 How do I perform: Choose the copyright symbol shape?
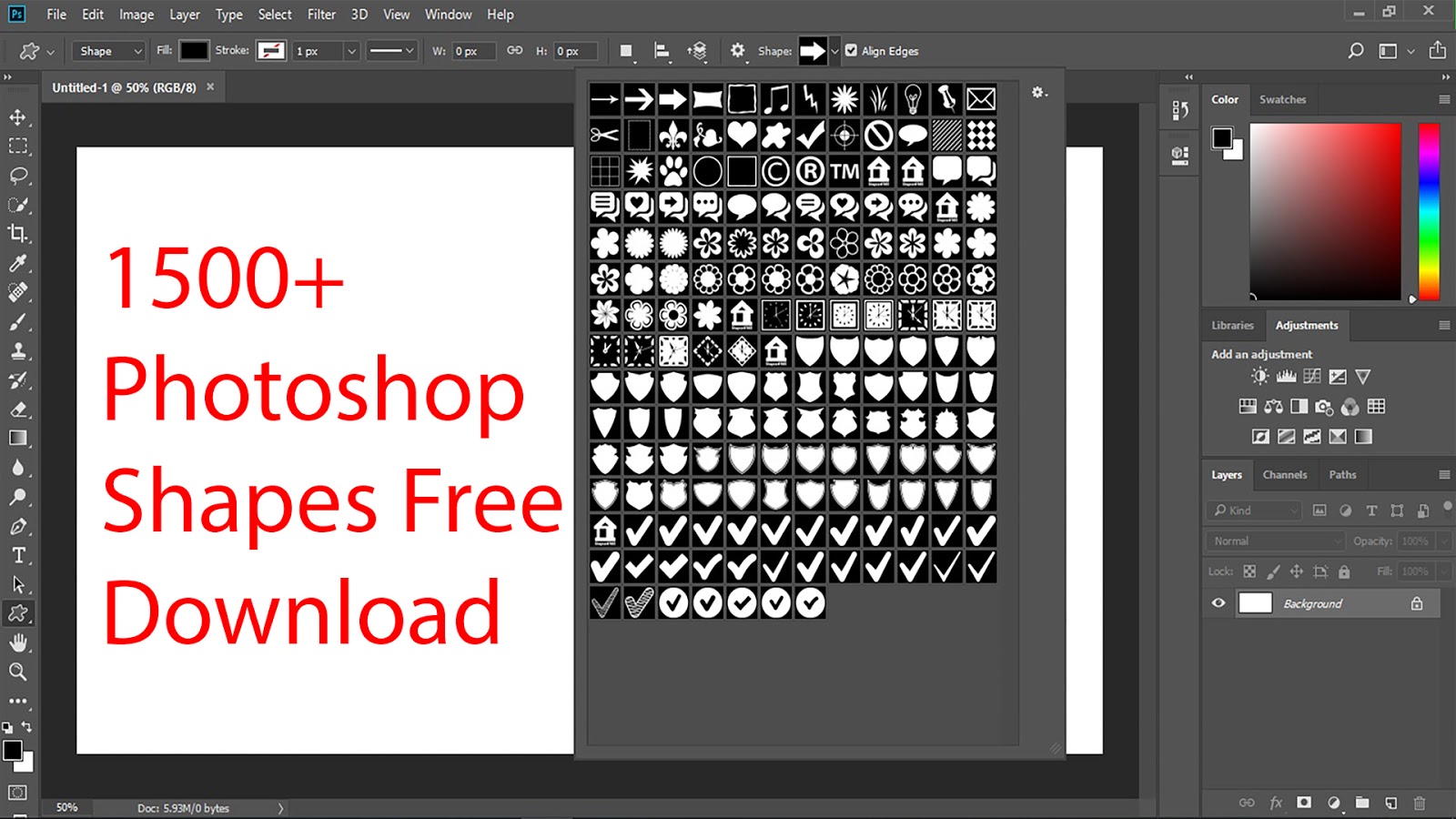pyautogui.click(x=776, y=171)
